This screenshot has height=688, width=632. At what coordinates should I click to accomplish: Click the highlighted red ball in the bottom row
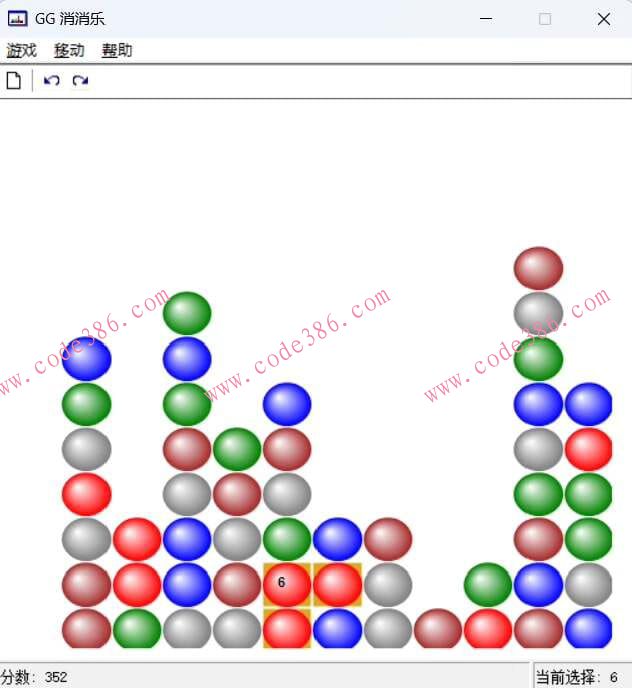287,629
